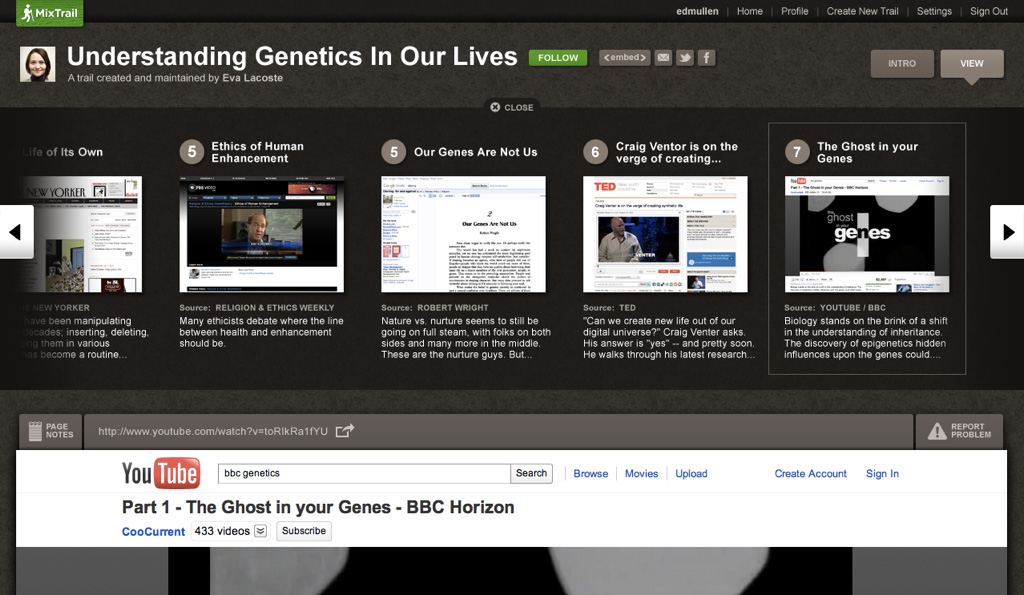Click the YouTube Search button
Screen dimensions: 1024x595
click(531, 474)
